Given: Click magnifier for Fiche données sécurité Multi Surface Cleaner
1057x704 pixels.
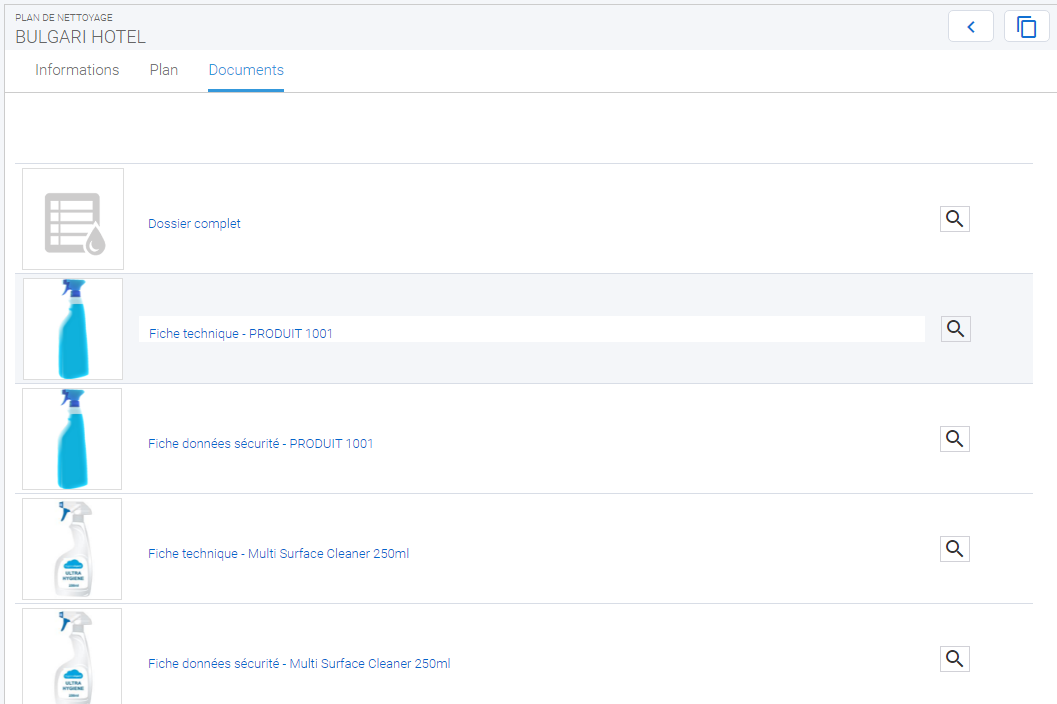Looking at the screenshot, I should 955,659.
